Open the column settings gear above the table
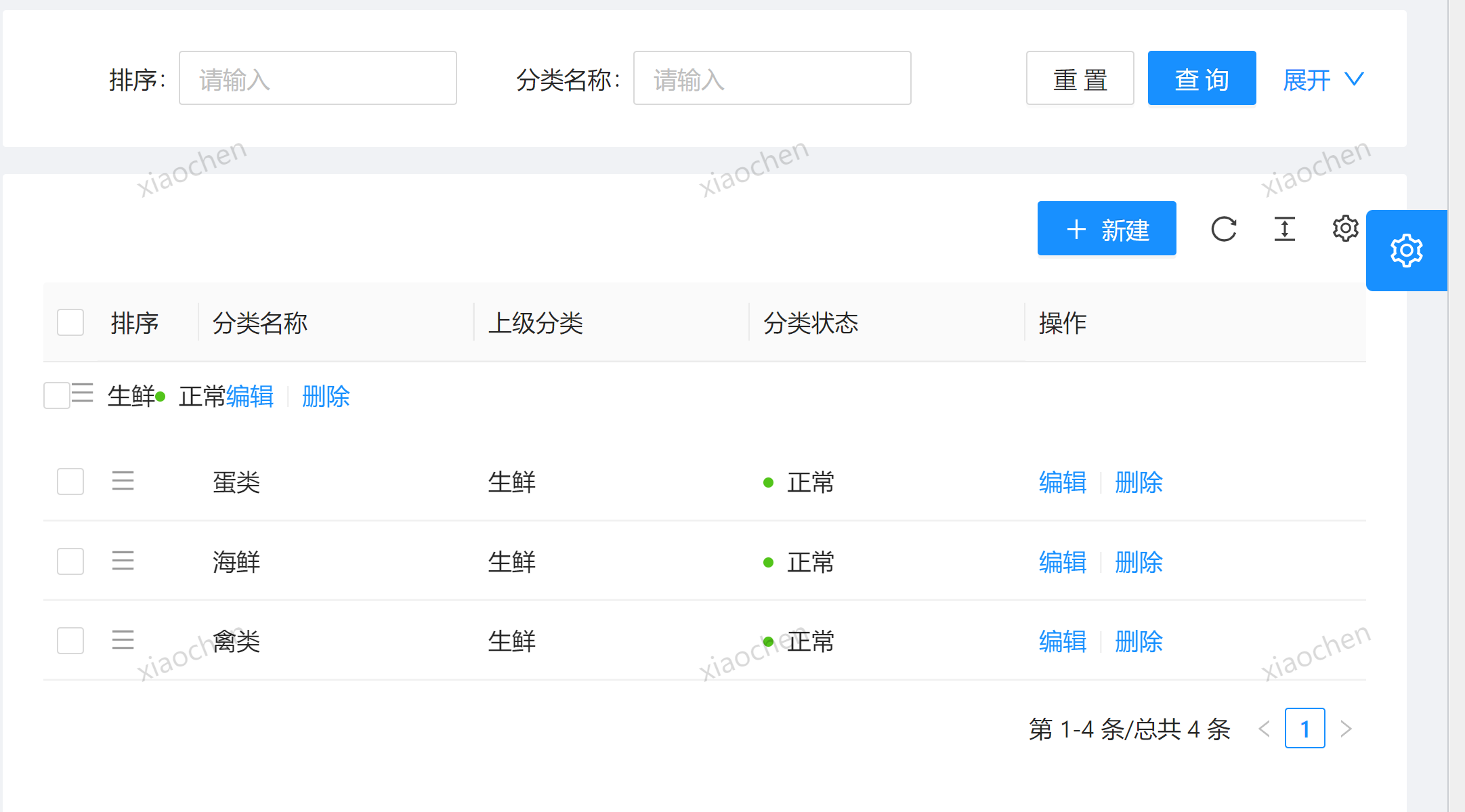Image resolution: width=1465 pixels, height=812 pixels. click(x=1344, y=229)
